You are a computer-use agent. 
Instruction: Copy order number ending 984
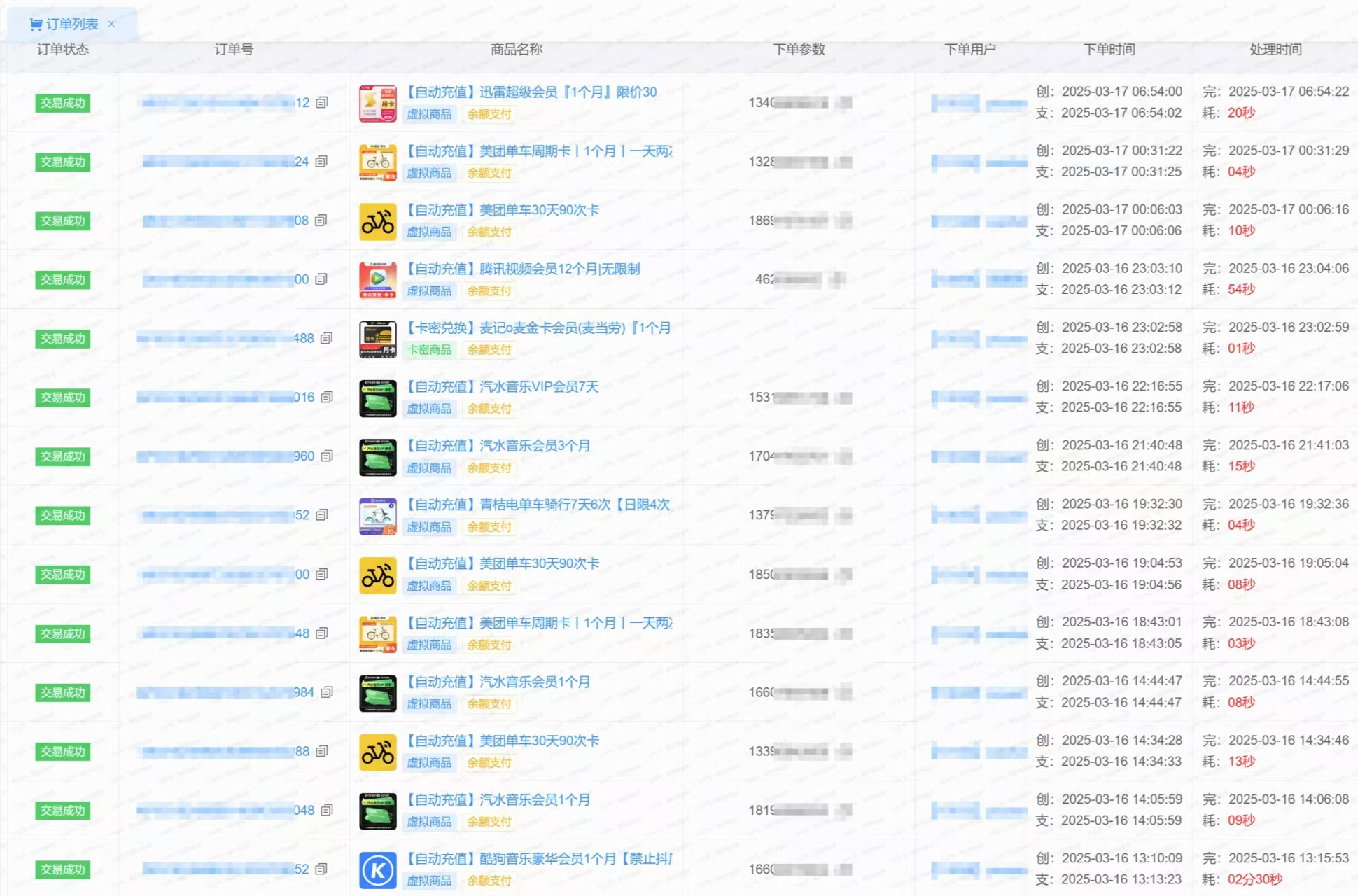326,692
